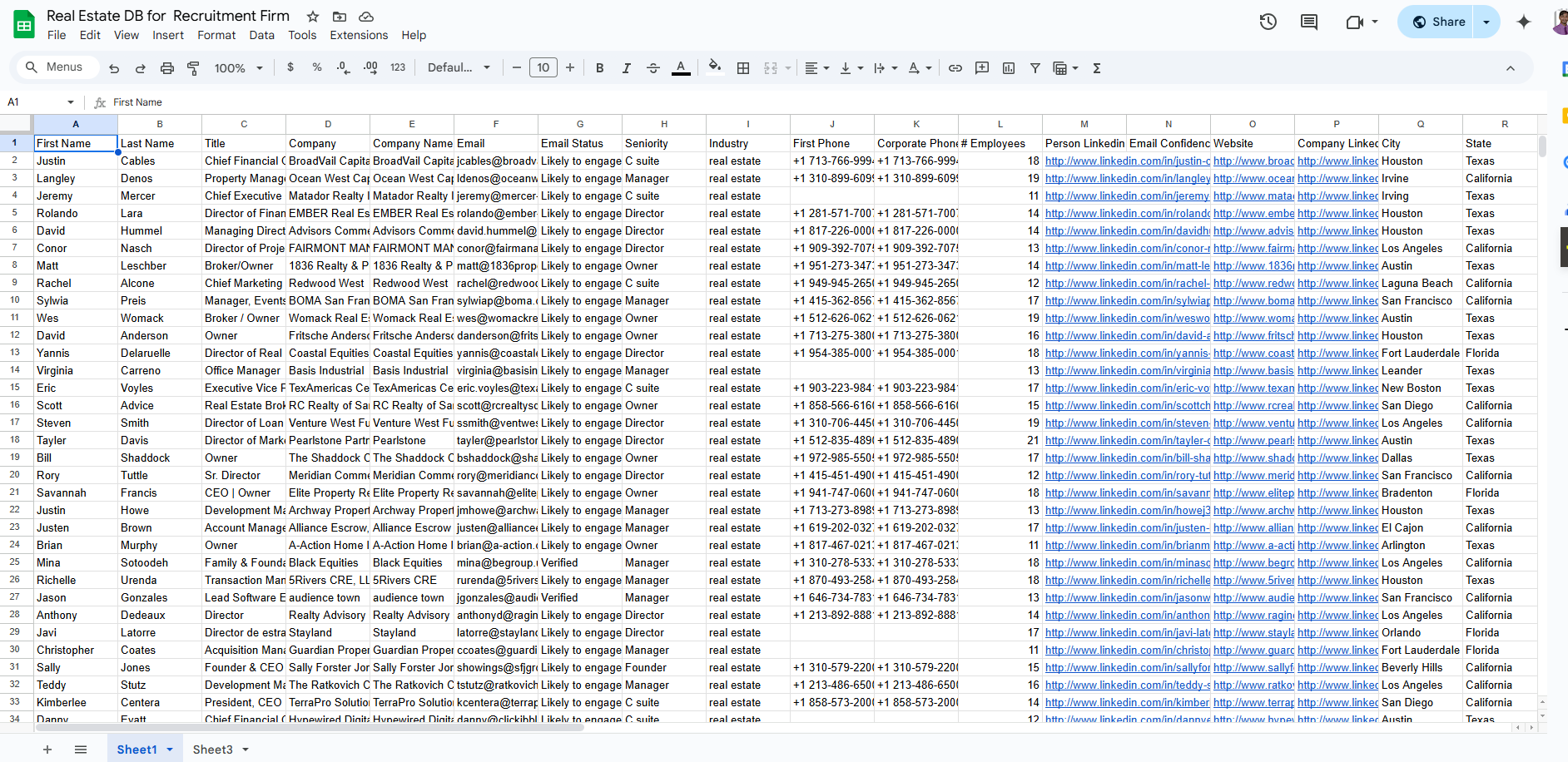Image resolution: width=1568 pixels, height=762 pixels.
Task: Open vertical align dropdown
Action: click(851, 68)
